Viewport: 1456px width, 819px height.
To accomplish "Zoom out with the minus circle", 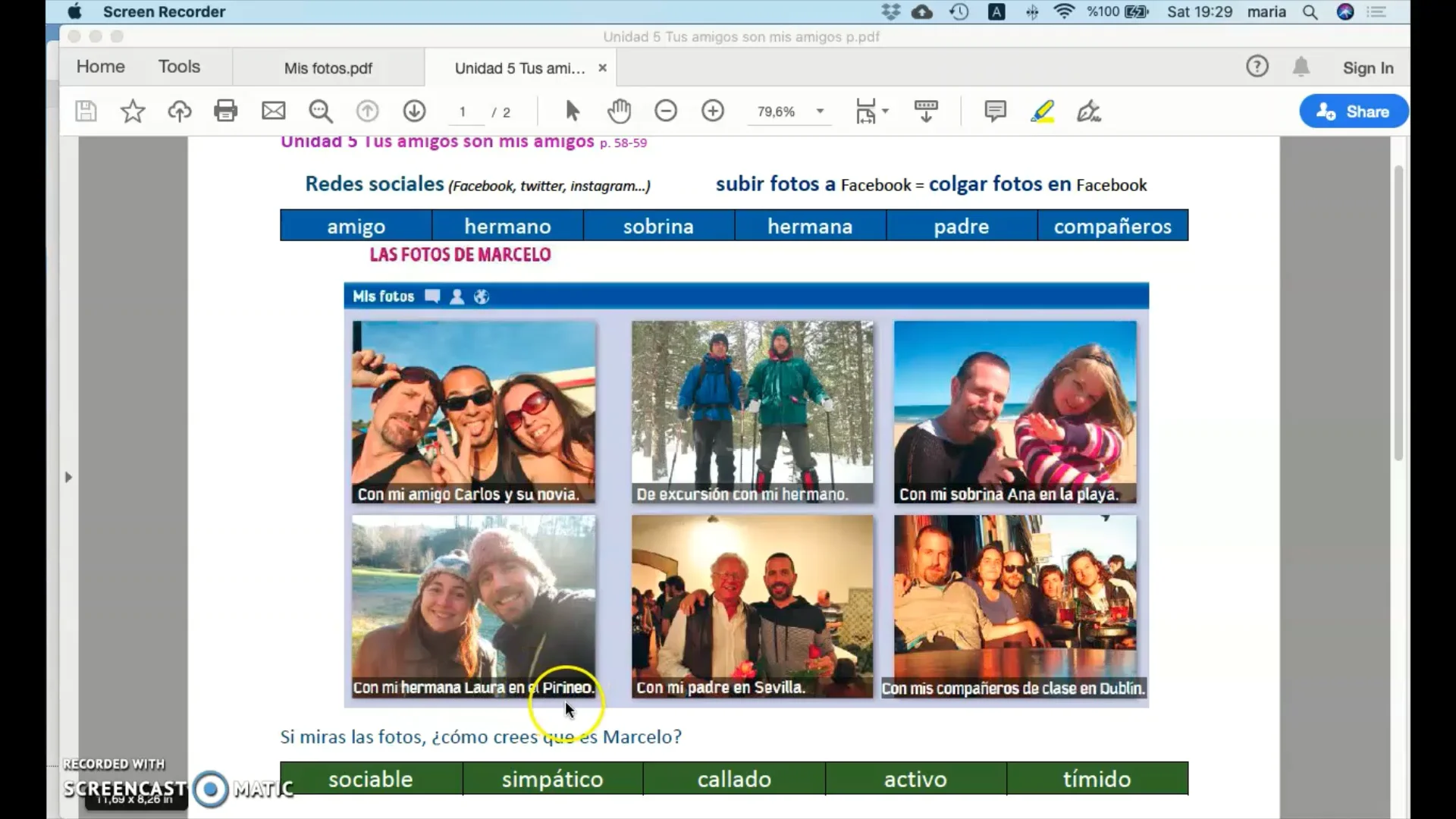I will pyautogui.click(x=666, y=111).
